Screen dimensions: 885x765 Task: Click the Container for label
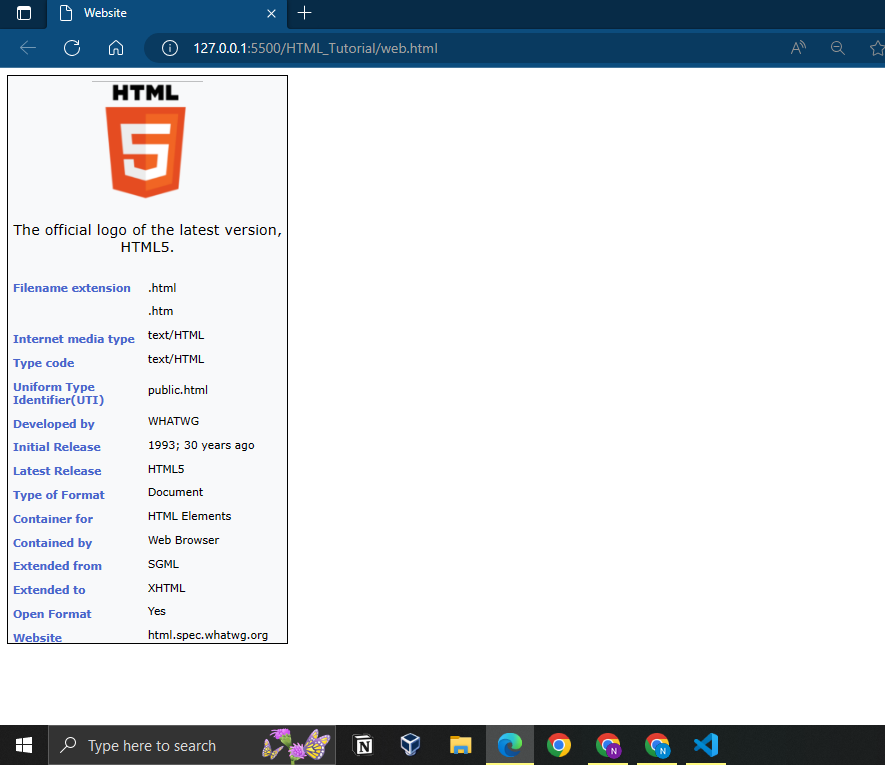point(53,519)
